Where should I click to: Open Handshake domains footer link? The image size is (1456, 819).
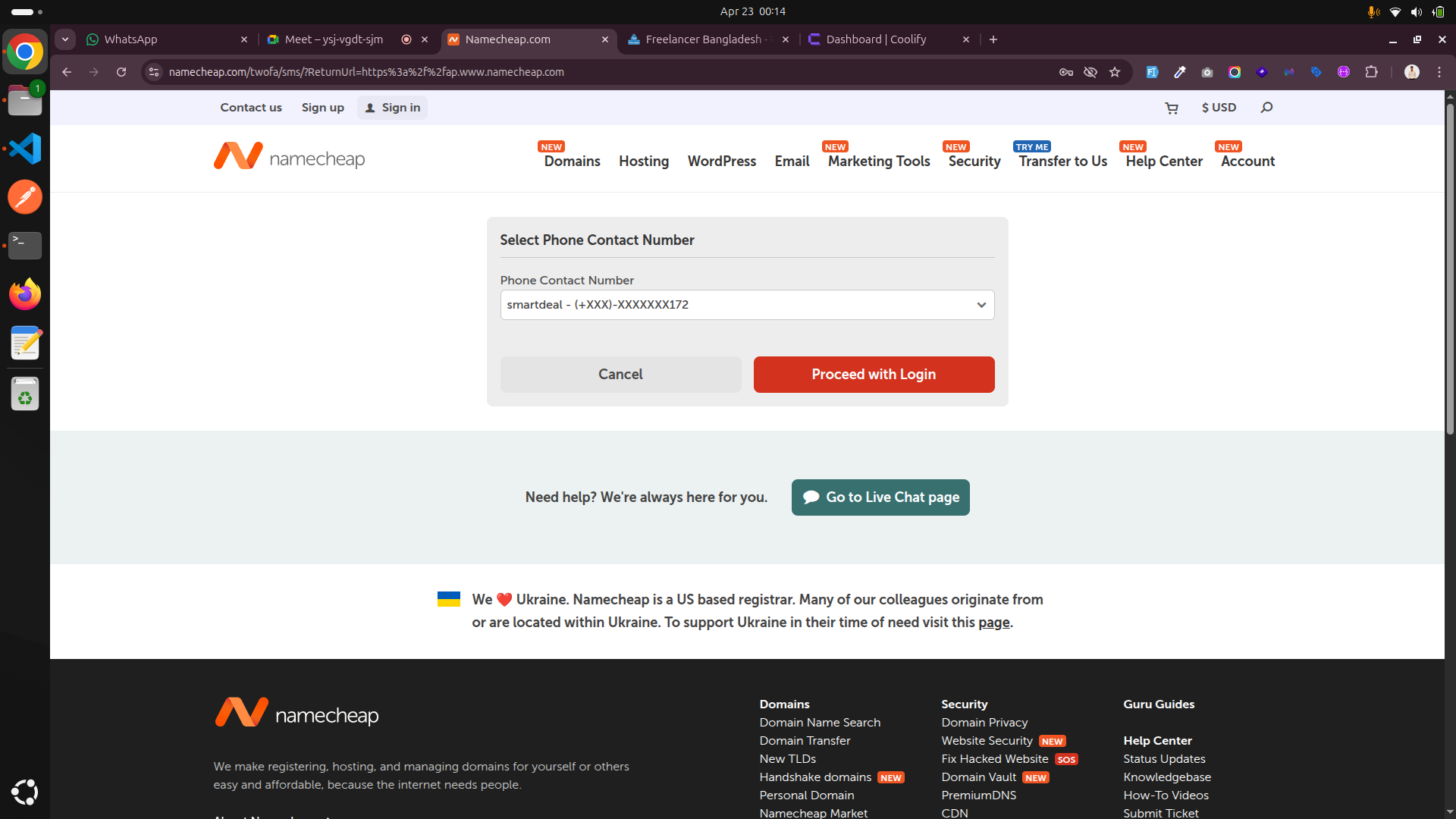[x=815, y=777]
